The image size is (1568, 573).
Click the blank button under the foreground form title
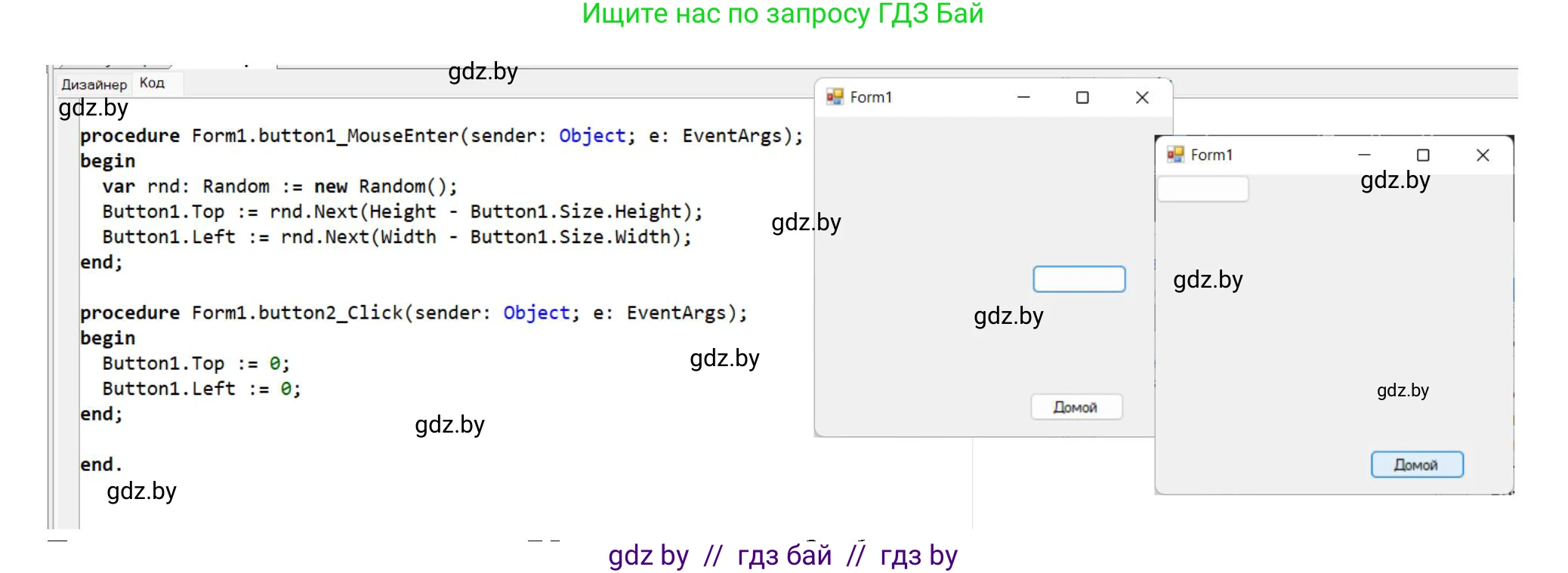pos(1202,189)
